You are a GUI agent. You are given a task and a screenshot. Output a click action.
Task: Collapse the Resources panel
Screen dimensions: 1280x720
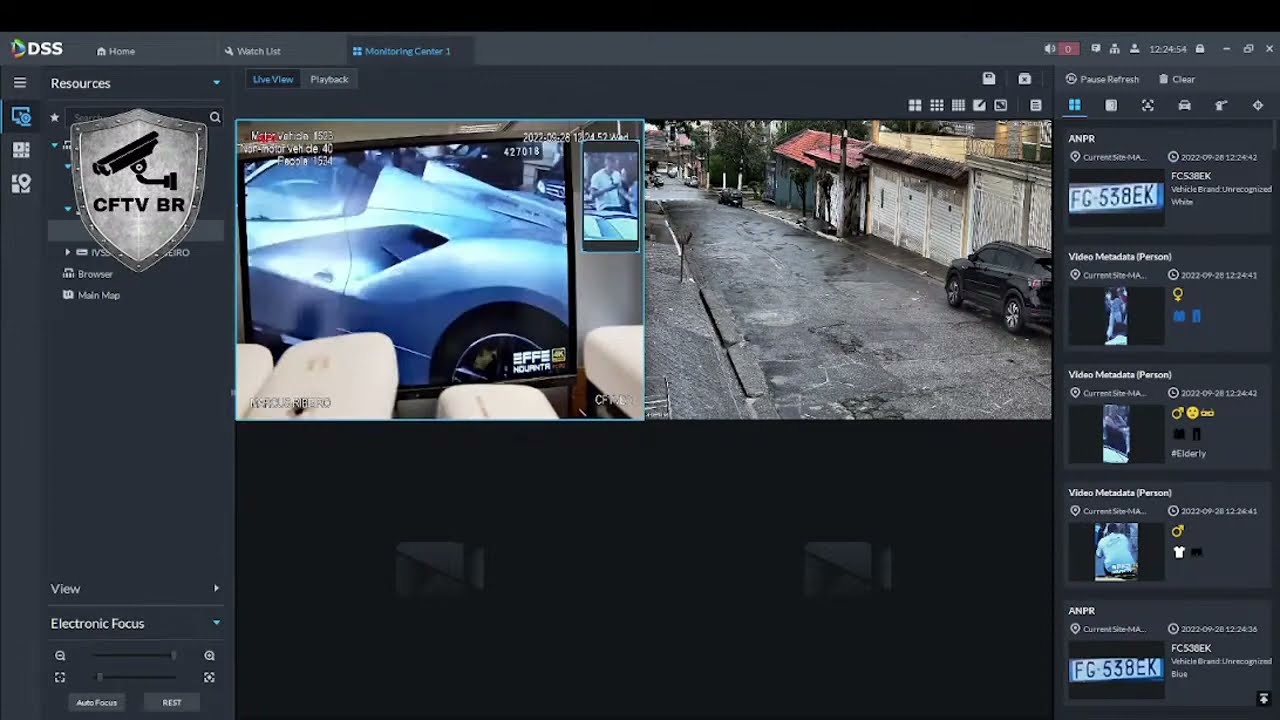tap(216, 83)
